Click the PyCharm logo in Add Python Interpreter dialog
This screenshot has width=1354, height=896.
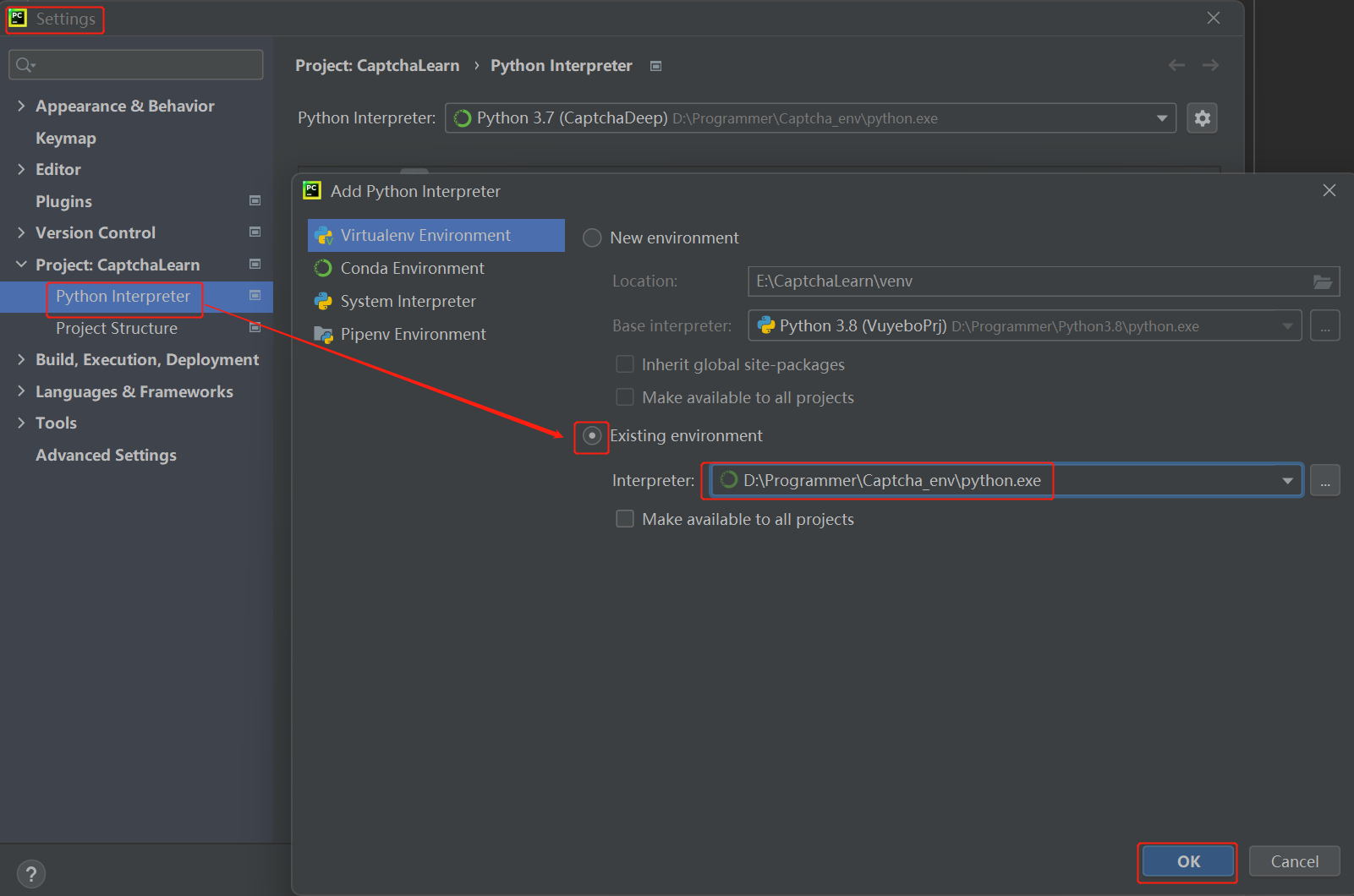(x=312, y=191)
